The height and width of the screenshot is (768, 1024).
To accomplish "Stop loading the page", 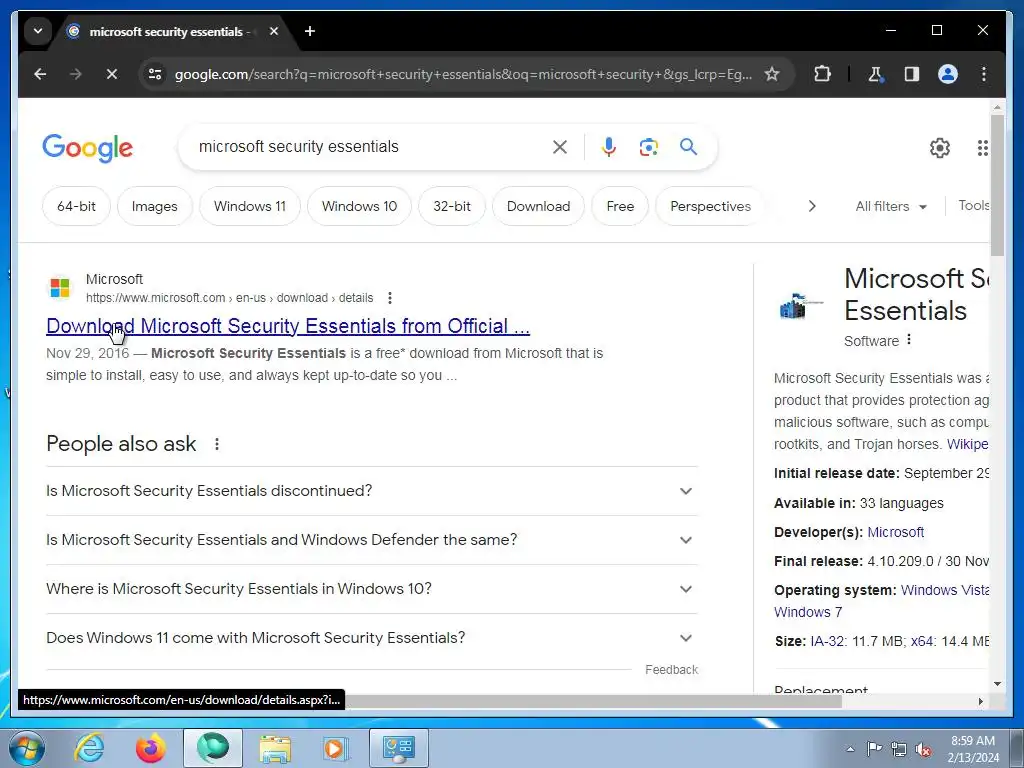I will point(112,74).
